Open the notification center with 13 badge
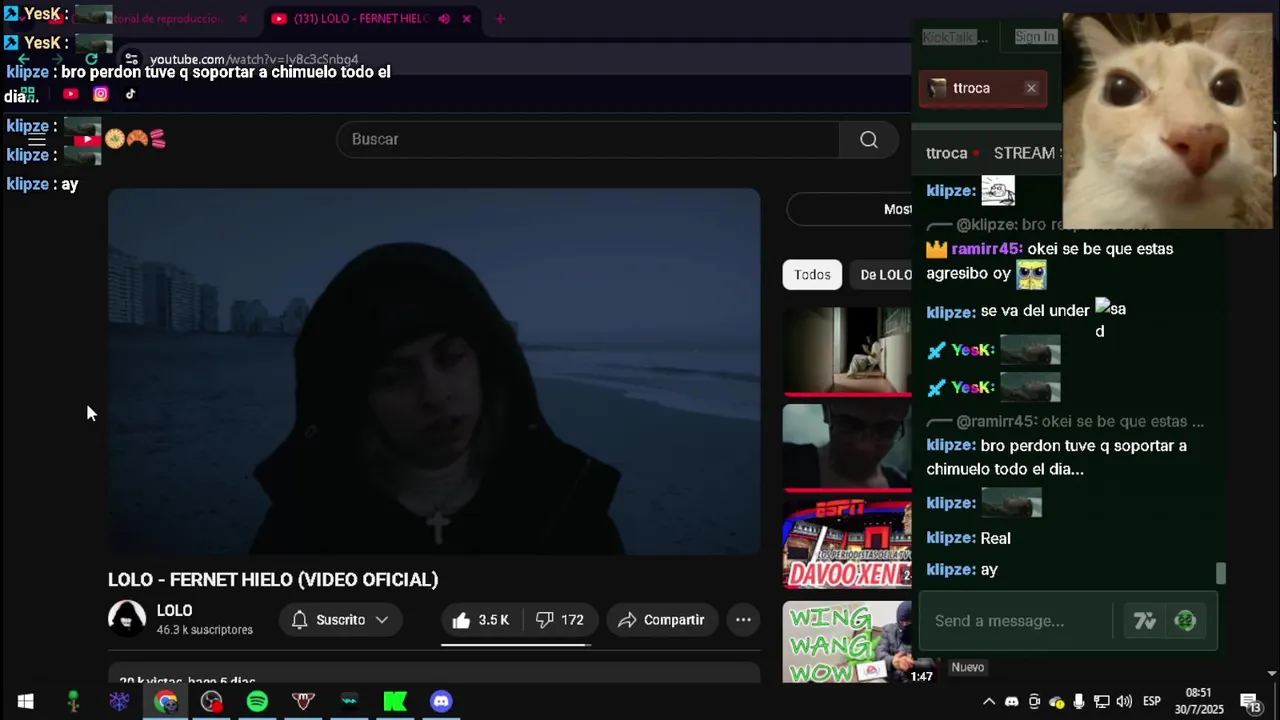 1250,702
